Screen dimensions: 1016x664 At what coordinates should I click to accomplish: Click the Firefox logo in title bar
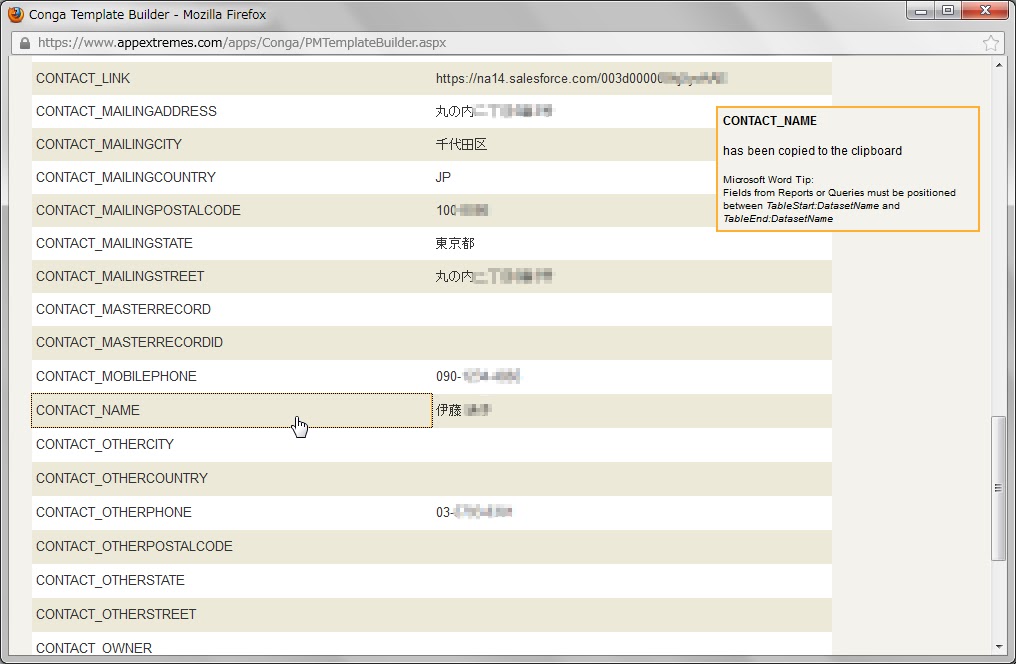16,14
